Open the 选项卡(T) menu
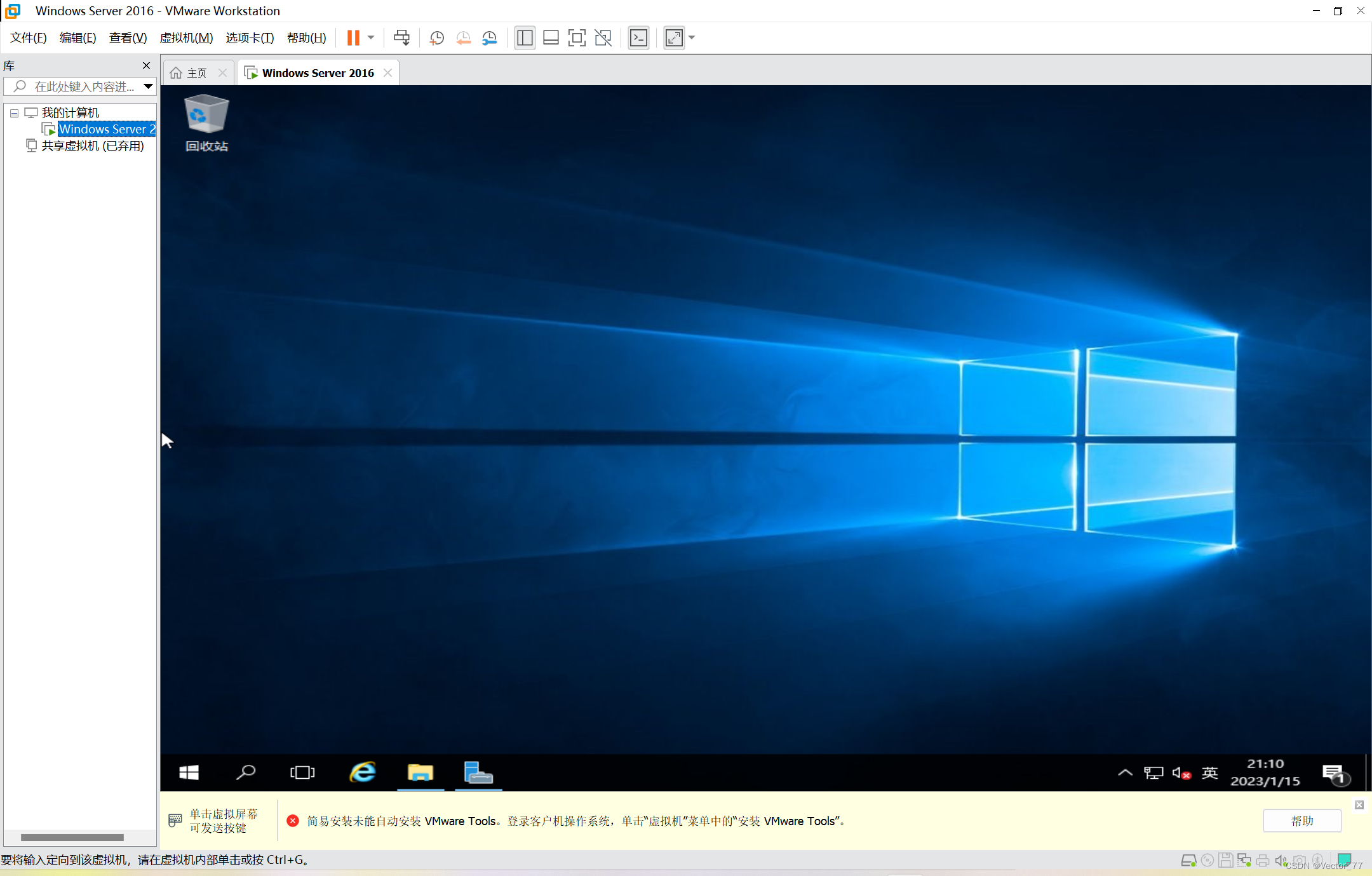The height and width of the screenshot is (876, 1372). tap(250, 38)
